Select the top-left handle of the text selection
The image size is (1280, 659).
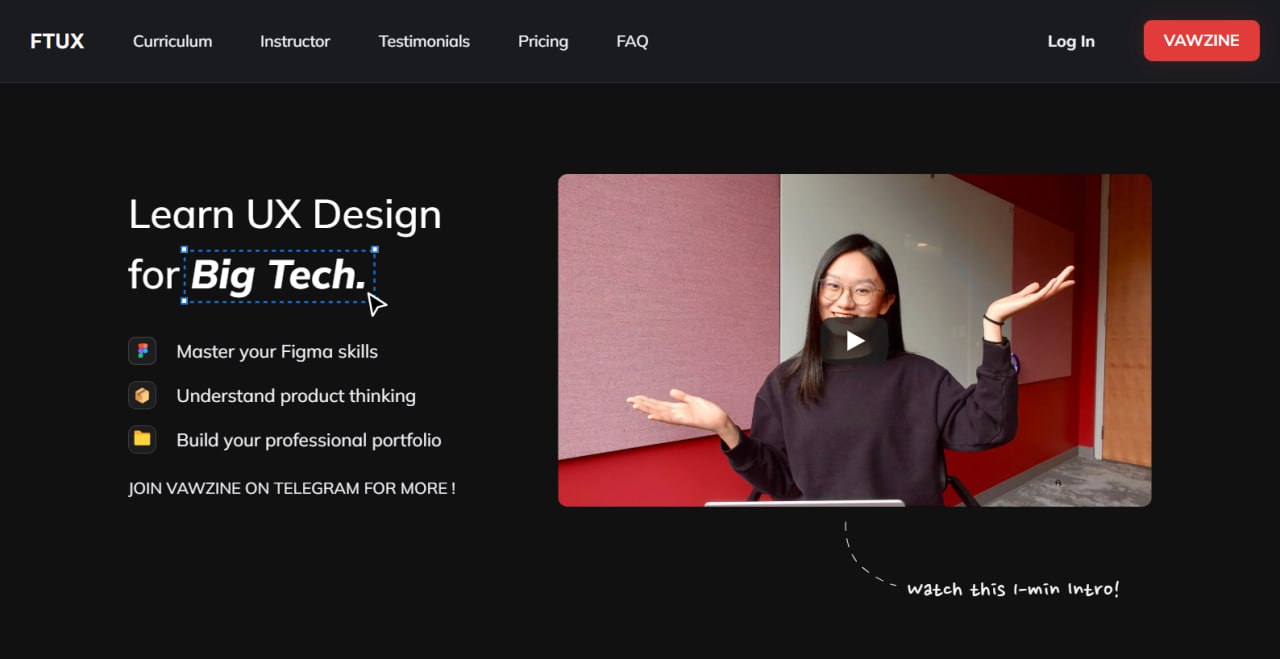click(184, 250)
